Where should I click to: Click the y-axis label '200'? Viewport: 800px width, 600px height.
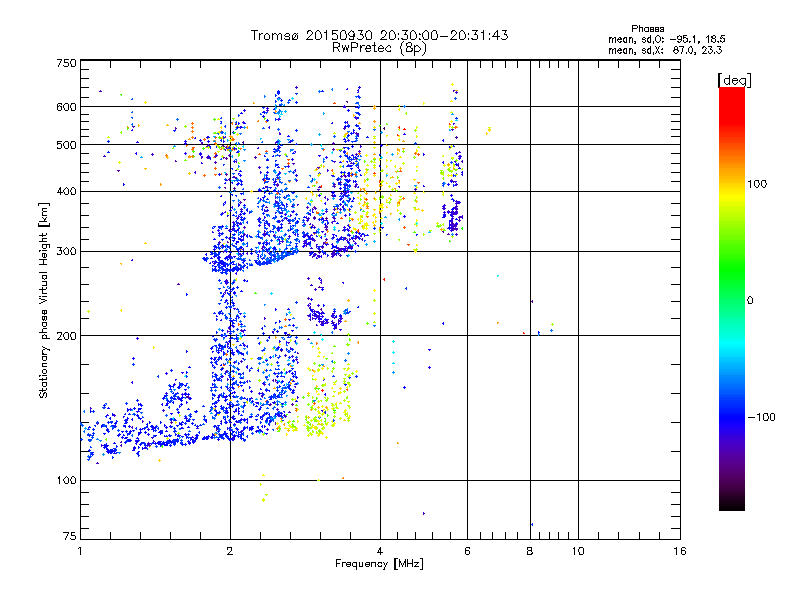pos(66,336)
